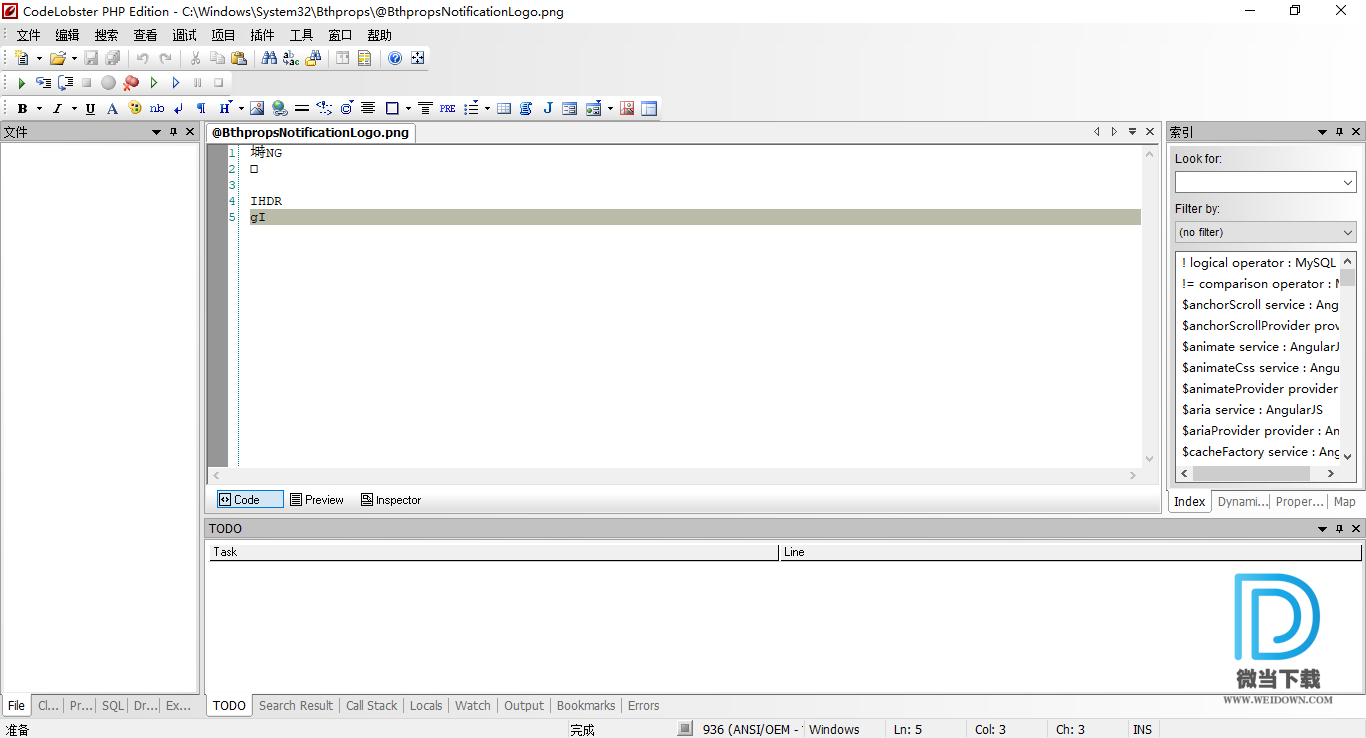Image resolution: width=1366 pixels, height=738 pixels.
Task: Click the Step Into debug icon
Action: pyautogui.click(x=43, y=83)
